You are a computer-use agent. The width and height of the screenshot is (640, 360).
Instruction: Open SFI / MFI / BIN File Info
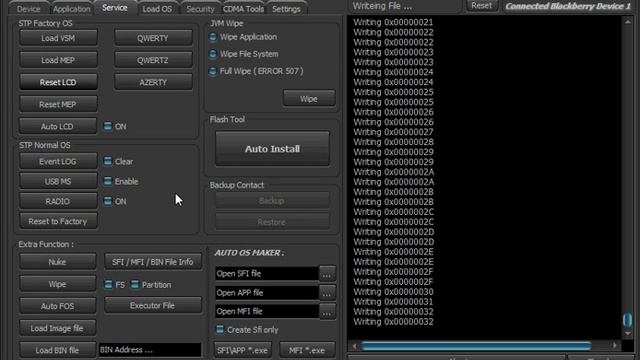(x=153, y=262)
